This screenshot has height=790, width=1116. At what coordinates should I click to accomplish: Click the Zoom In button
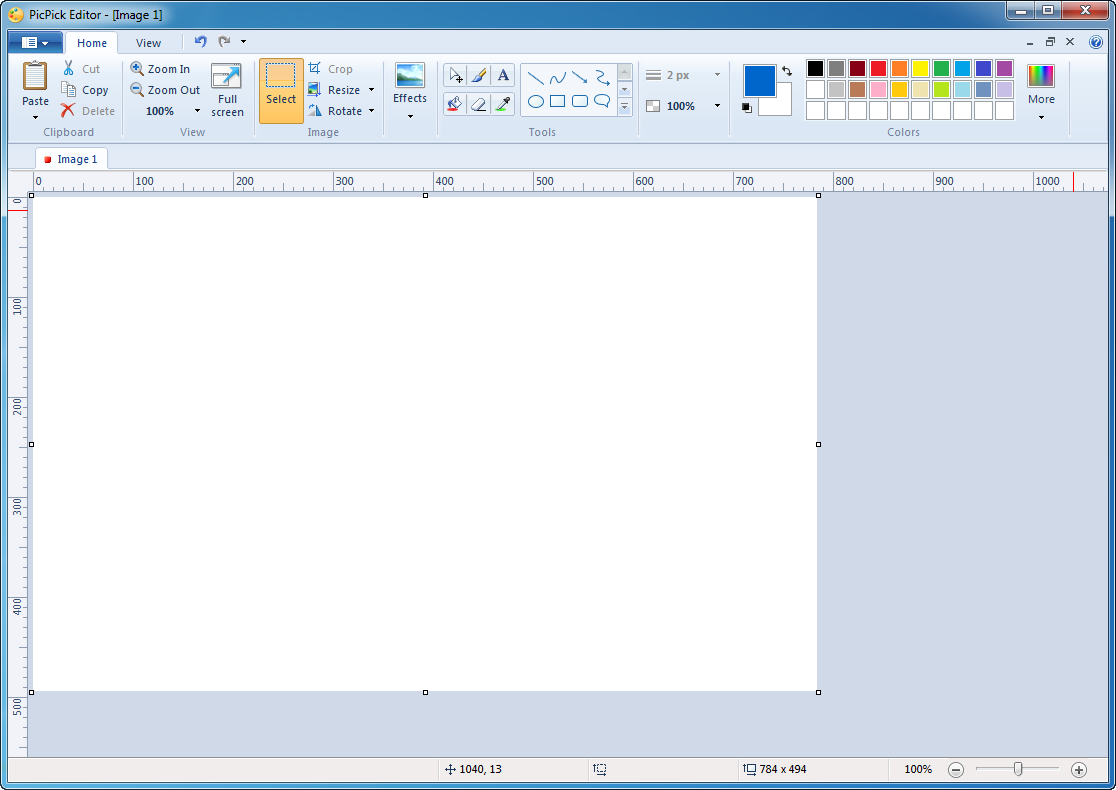pyautogui.click(x=160, y=69)
